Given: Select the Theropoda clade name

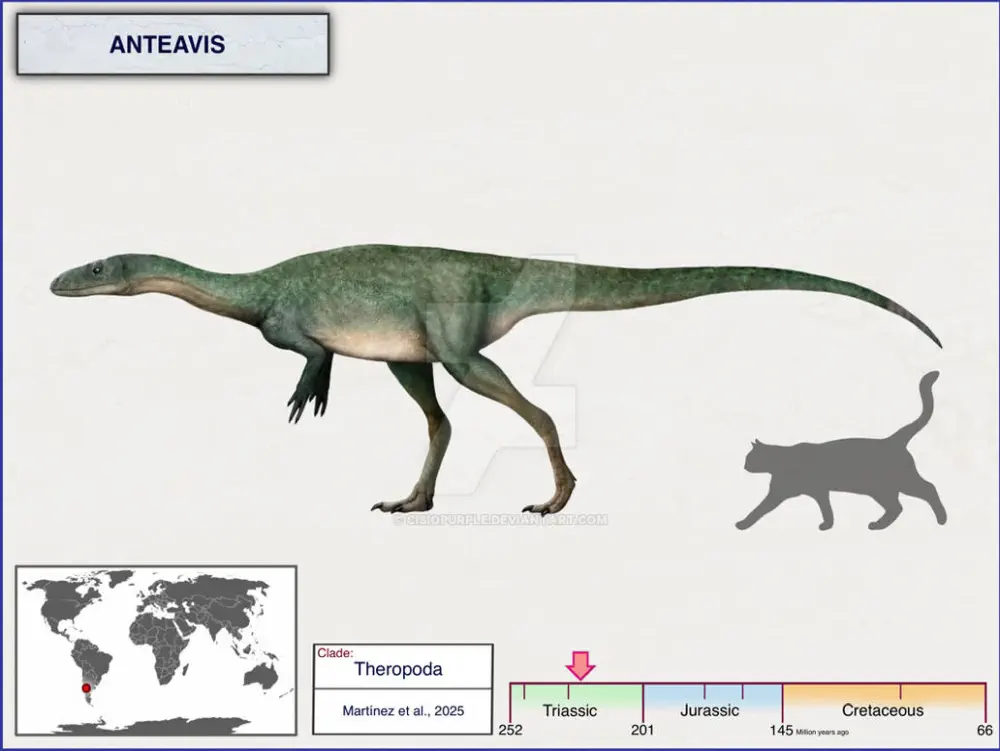Looking at the screenshot, I should [398, 670].
